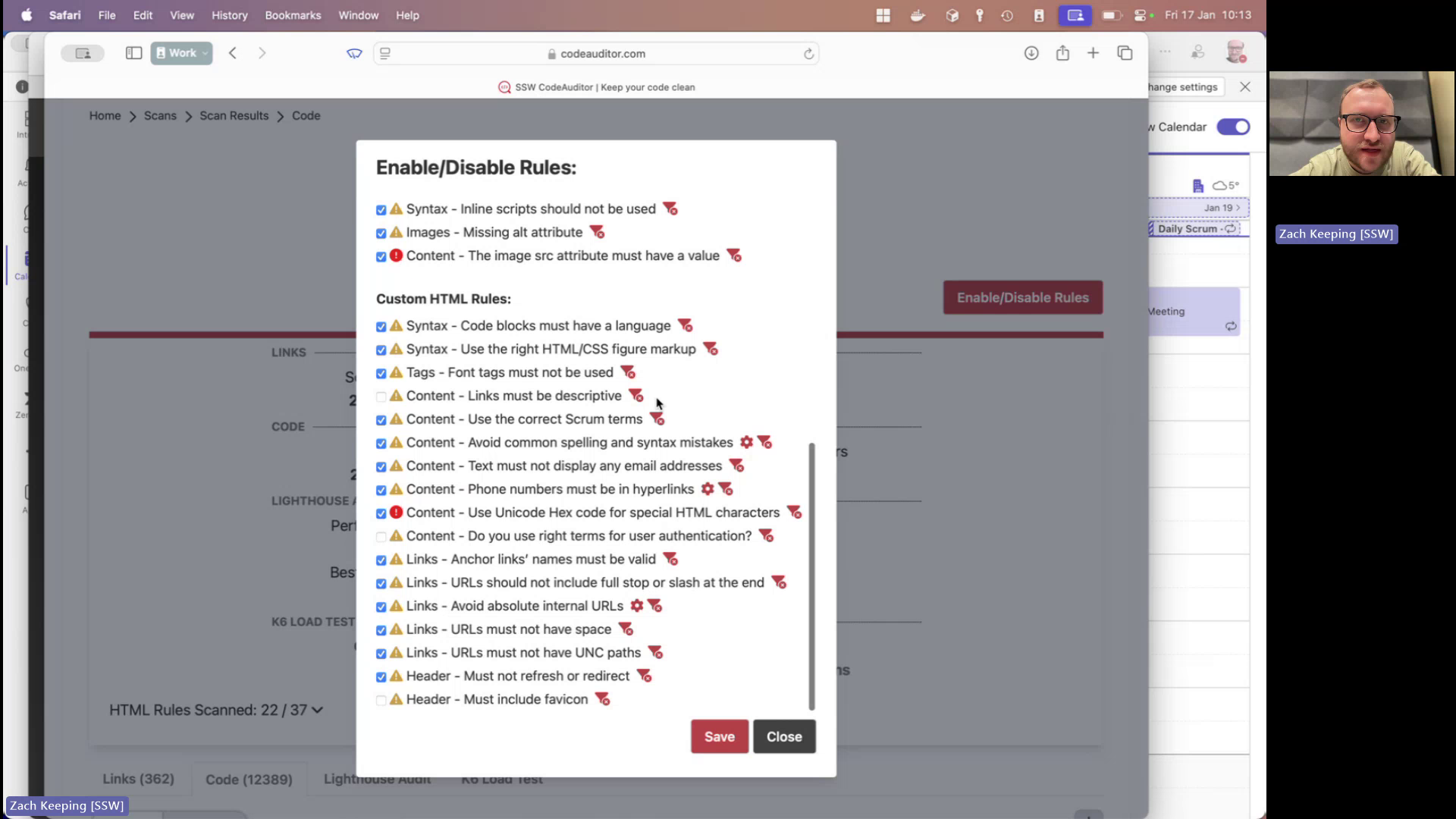Click the Close button in the dialog
The width and height of the screenshot is (1456, 819).
click(x=786, y=737)
